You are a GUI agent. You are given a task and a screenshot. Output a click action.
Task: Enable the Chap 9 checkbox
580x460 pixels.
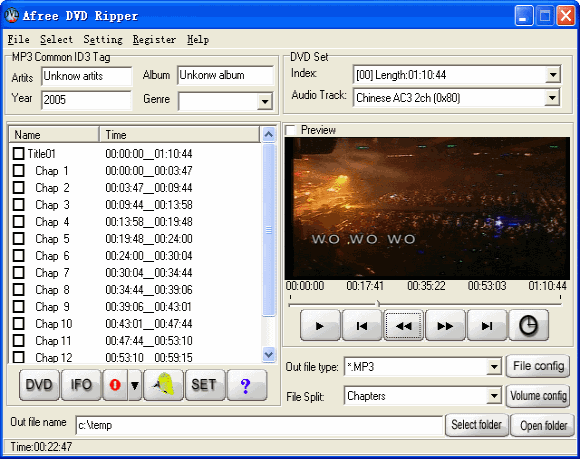pyautogui.click(x=18, y=307)
